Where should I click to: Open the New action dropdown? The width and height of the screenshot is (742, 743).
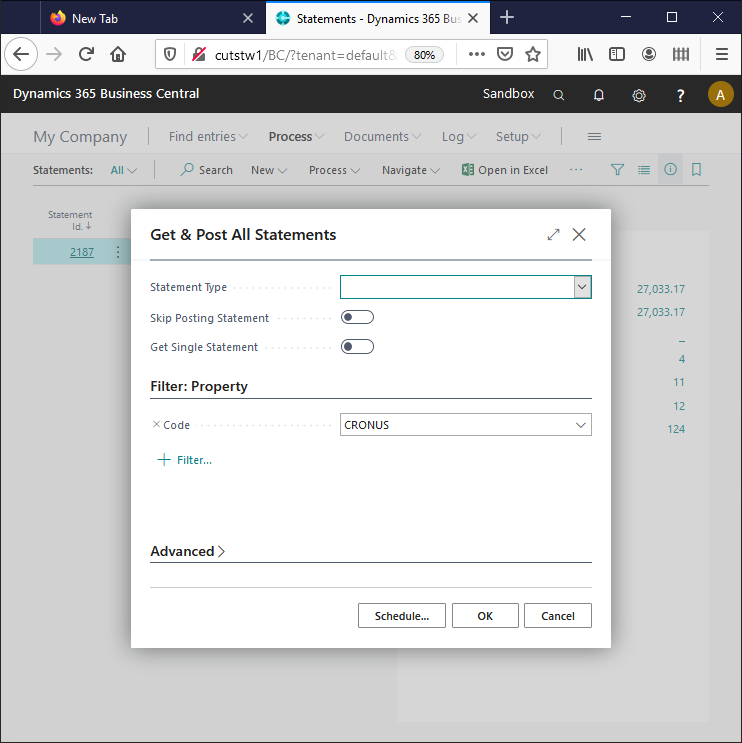[x=269, y=170]
